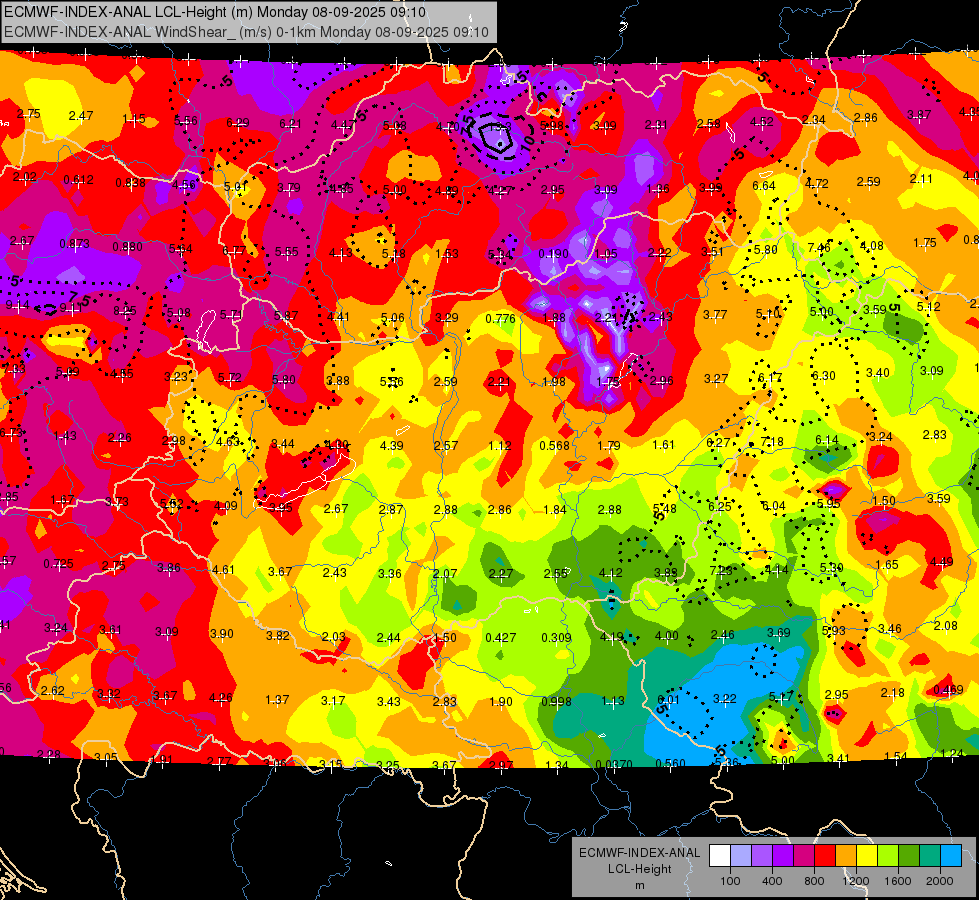Click the wind shear value '7.18'
The width and height of the screenshot is (979, 900).
772,442
